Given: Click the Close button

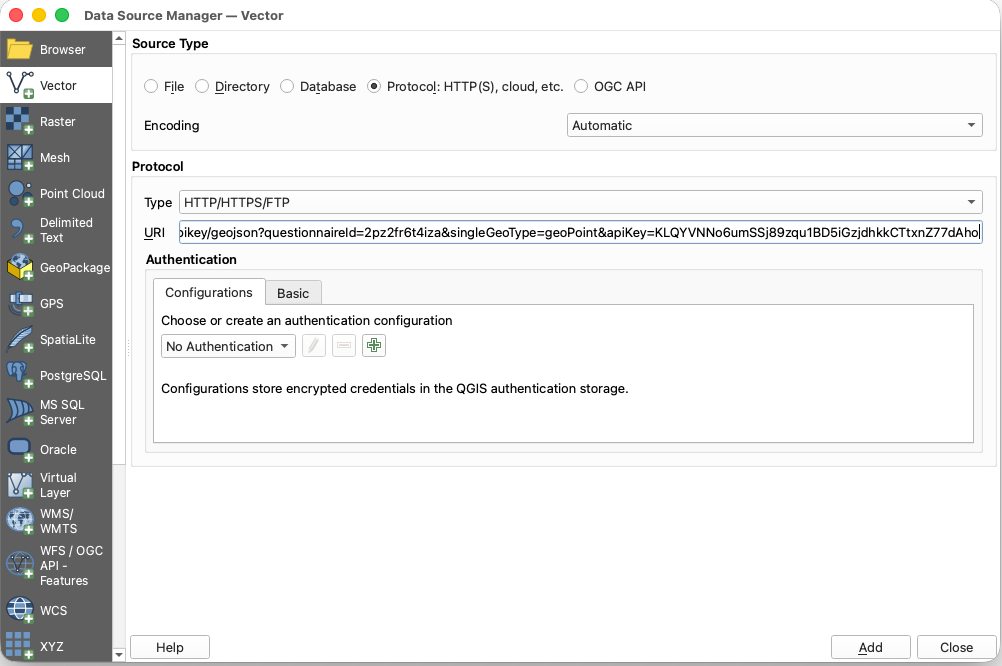Looking at the screenshot, I should point(956,647).
